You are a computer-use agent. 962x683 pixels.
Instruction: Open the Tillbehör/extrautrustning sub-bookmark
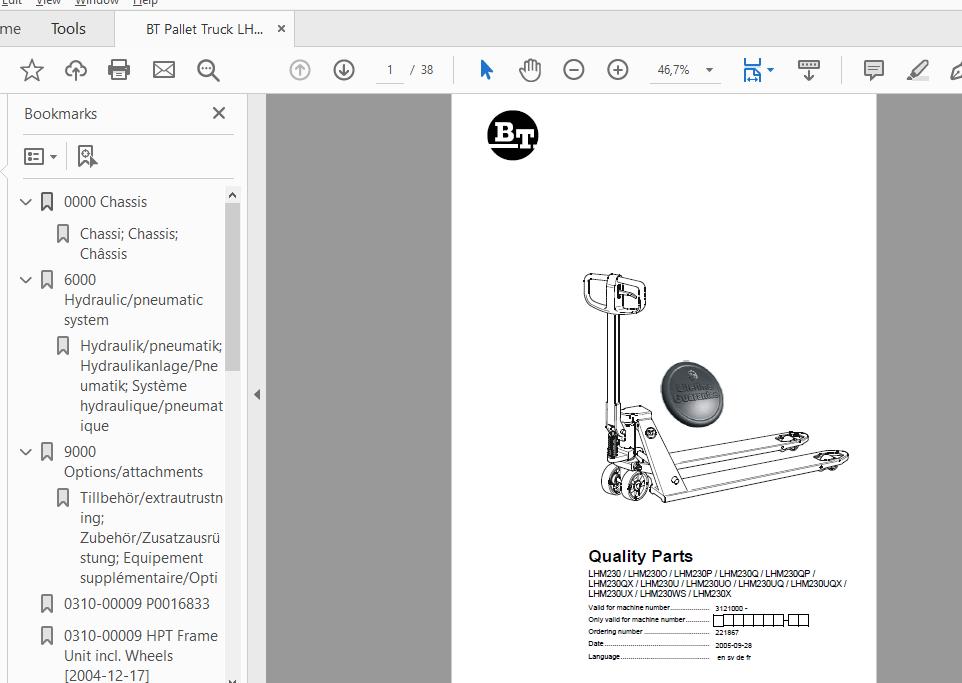pos(152,538)
